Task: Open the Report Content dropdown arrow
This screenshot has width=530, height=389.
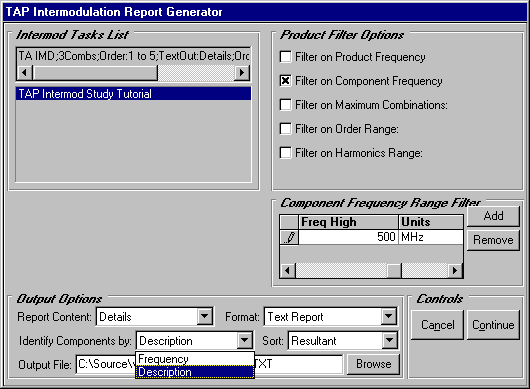Action: pyautogui.click(x=205, y=317)
